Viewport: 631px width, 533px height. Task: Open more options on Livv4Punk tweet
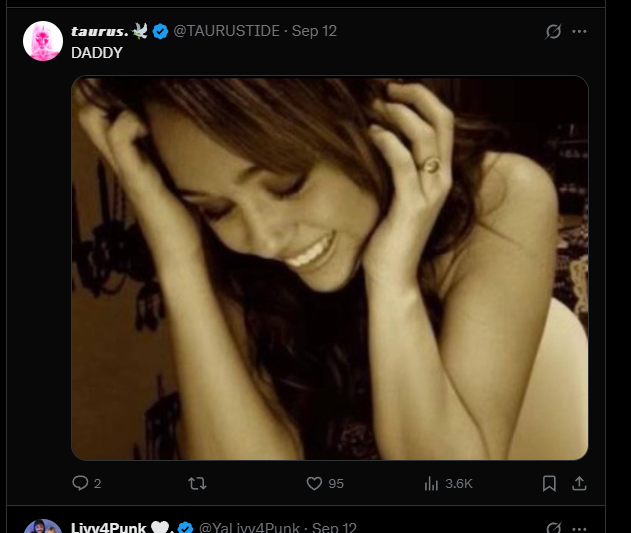(579, 527)
